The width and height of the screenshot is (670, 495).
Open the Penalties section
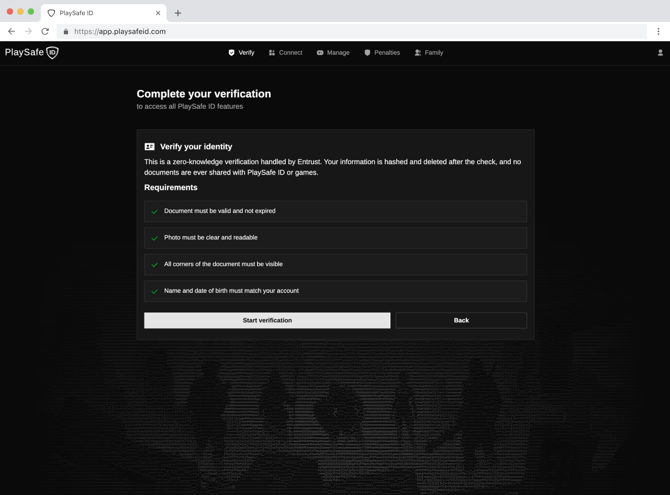pyautogui.click(x=382, y=53)
